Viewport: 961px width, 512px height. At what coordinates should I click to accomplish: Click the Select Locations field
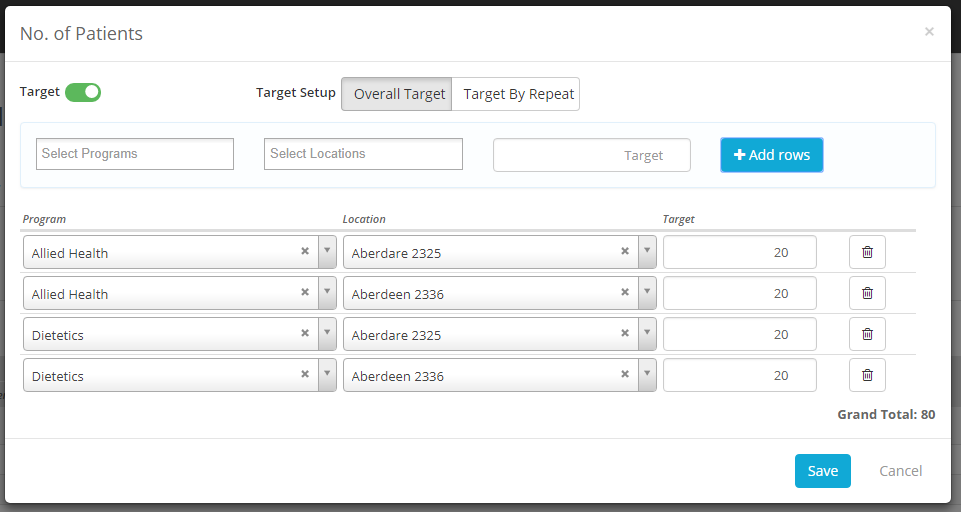coord(363,154)
